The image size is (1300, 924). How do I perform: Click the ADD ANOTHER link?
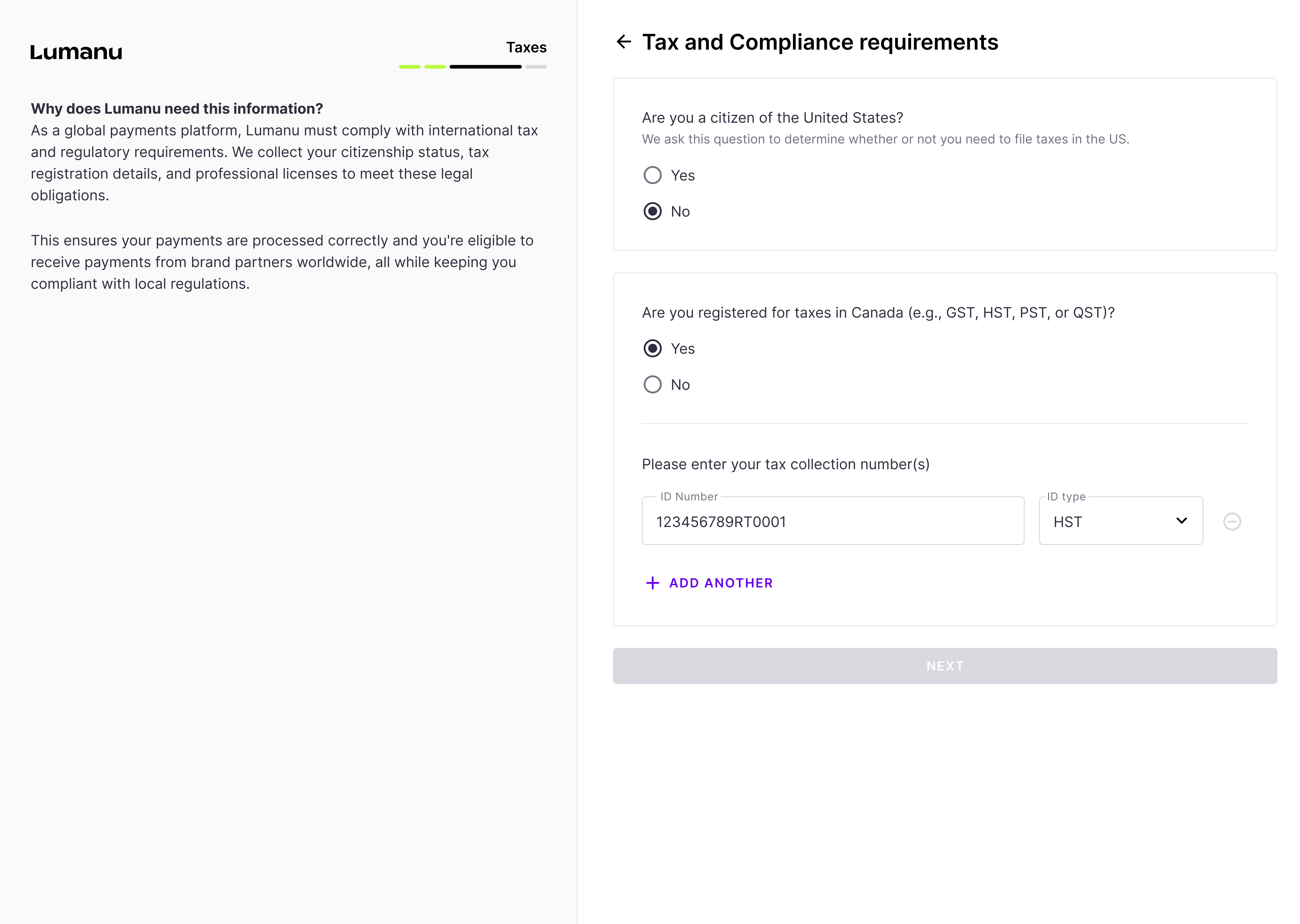pyautogui.click(x=721, y=583)
